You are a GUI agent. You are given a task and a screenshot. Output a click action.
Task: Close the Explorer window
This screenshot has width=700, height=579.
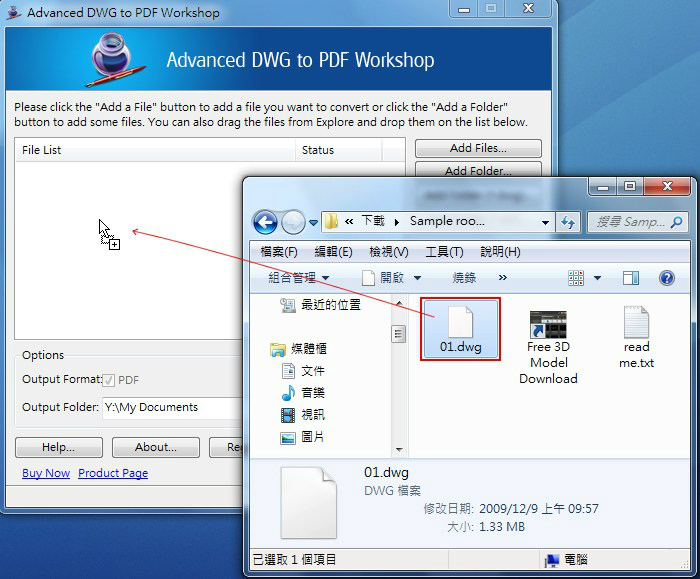(667, 186)
